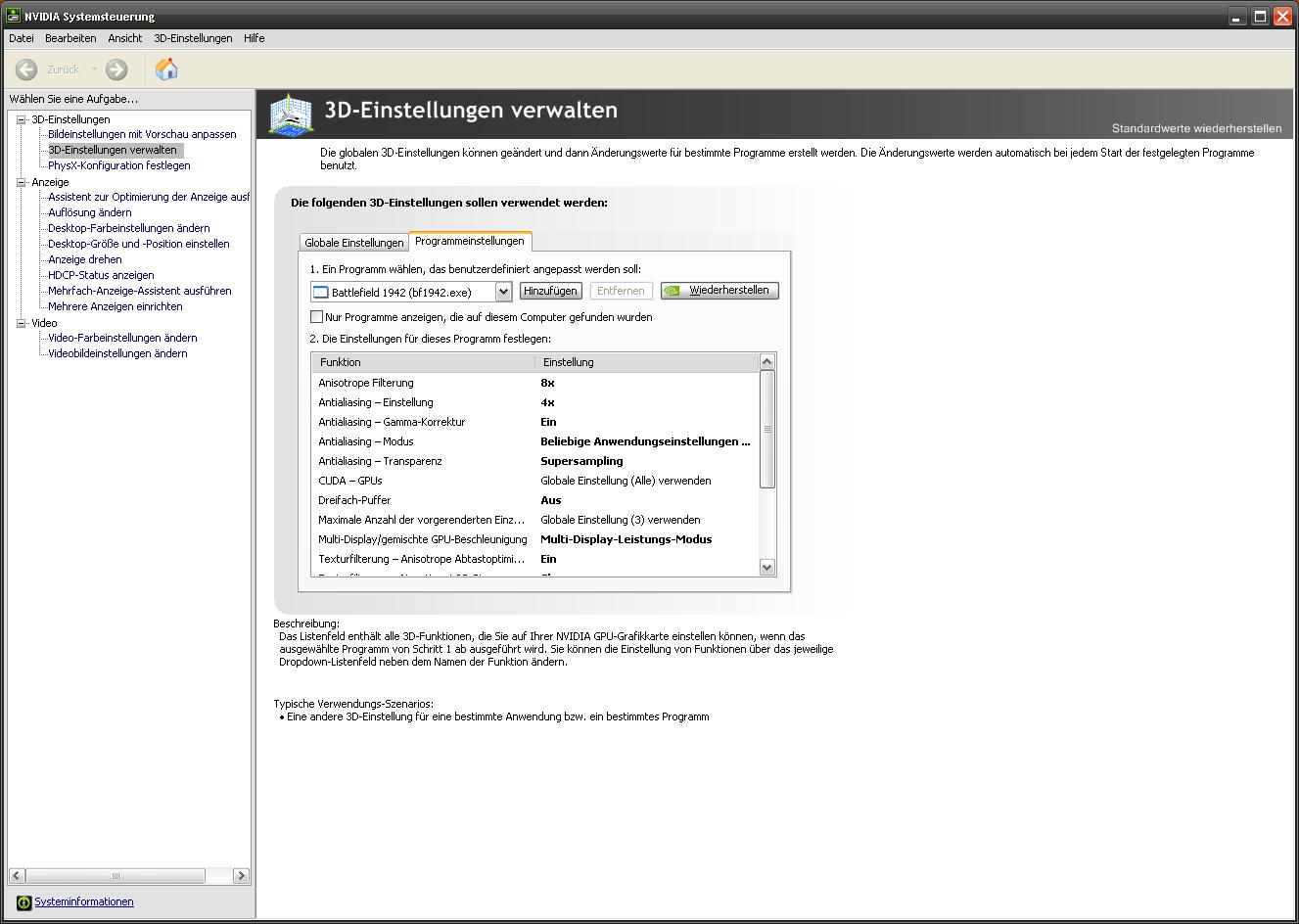Click the NVIDIA title bar icon

click(x=14, y=16)
